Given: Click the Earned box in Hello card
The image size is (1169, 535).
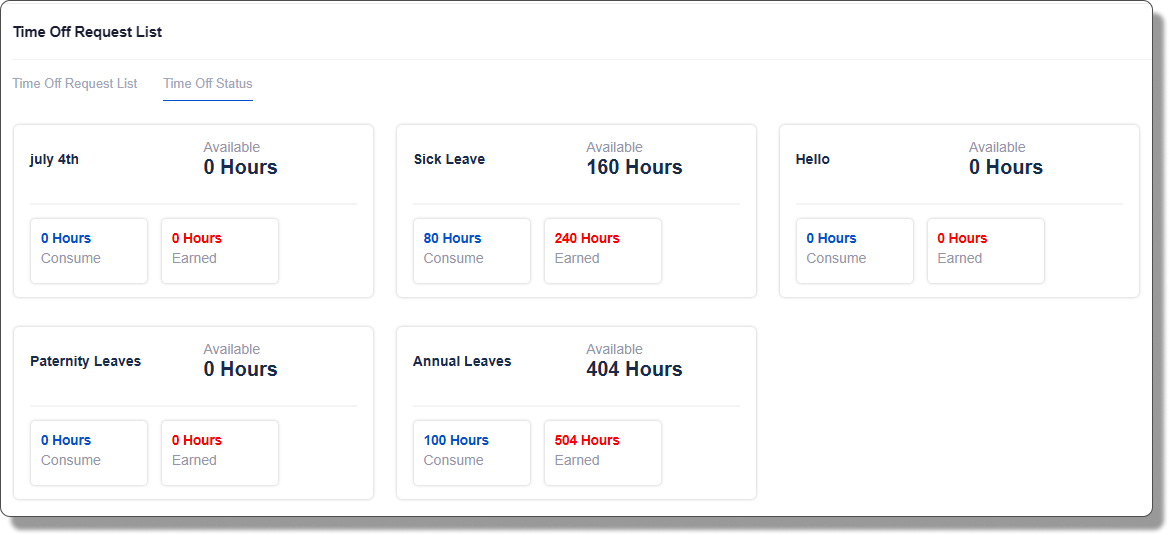Looking at the screenshot, I should click(x=986, y=251).
